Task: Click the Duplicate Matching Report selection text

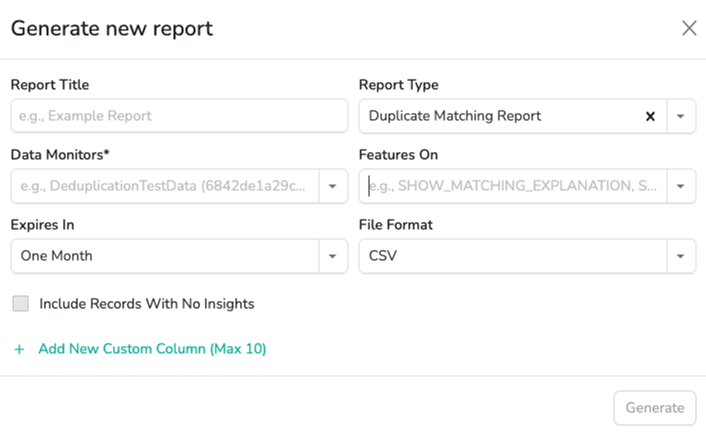Action: click(x=455, y=116)
